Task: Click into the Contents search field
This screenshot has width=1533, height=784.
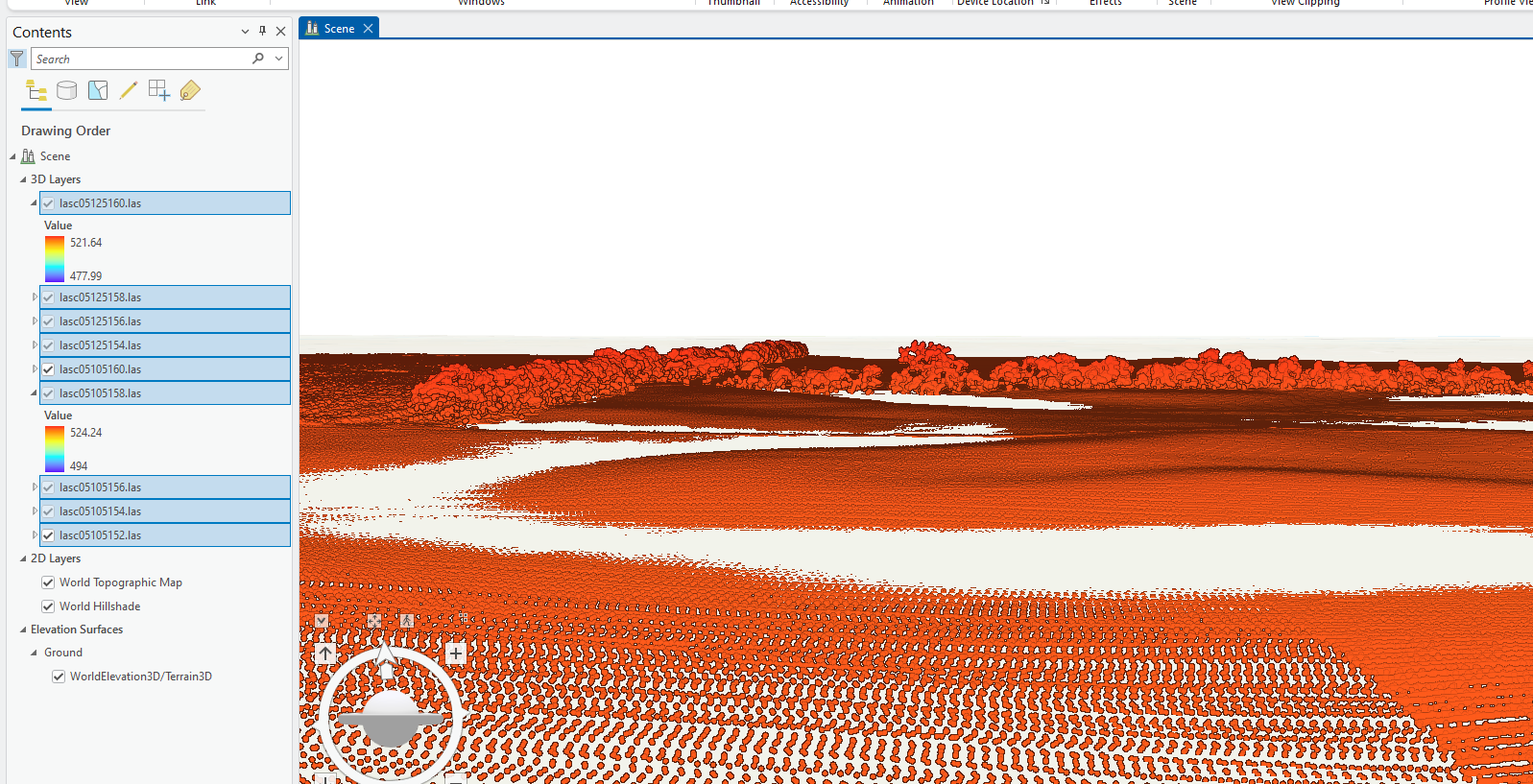Action: [x=139, y=59]
